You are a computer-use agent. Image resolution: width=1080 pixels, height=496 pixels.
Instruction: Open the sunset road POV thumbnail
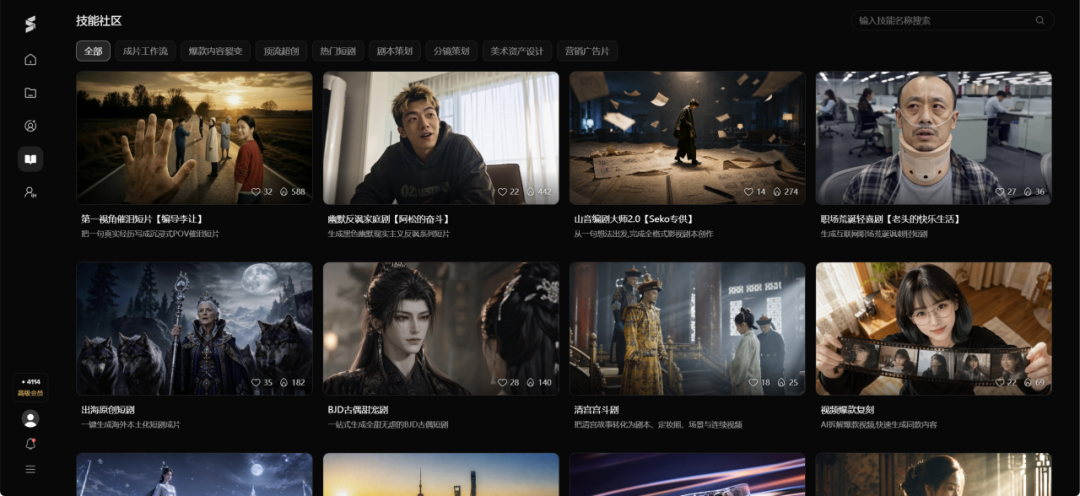[x=194, y=138]
